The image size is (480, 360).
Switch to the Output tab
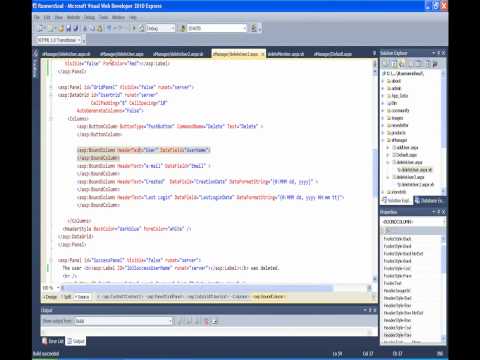[76, 341]
